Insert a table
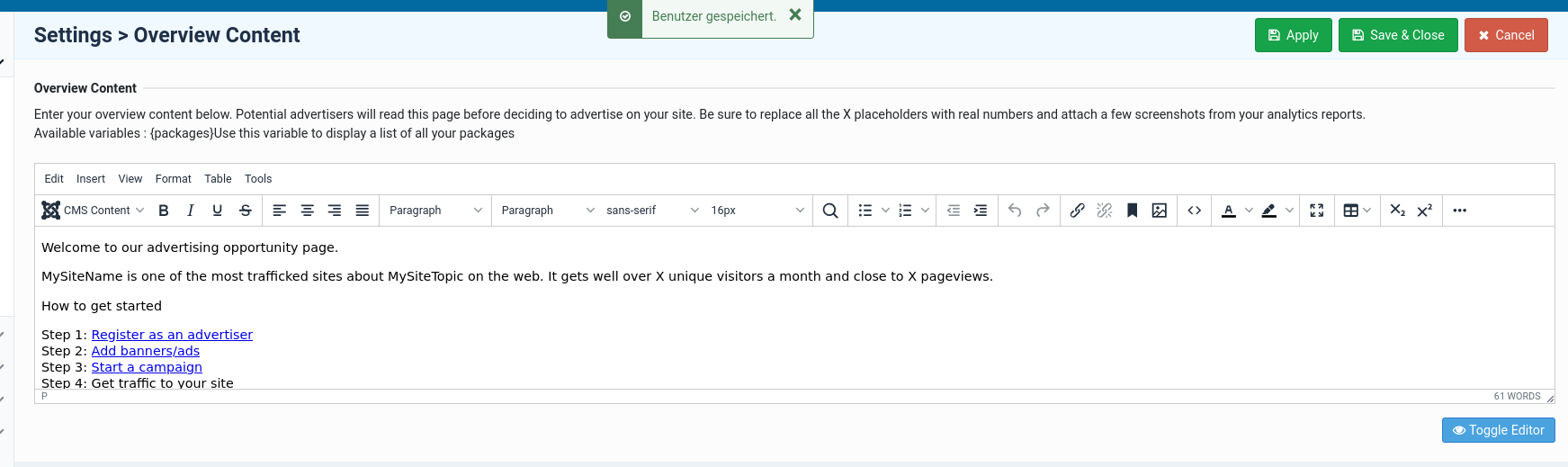Viewport: 1568px width, 467px height. click(x=1350, y=211)
